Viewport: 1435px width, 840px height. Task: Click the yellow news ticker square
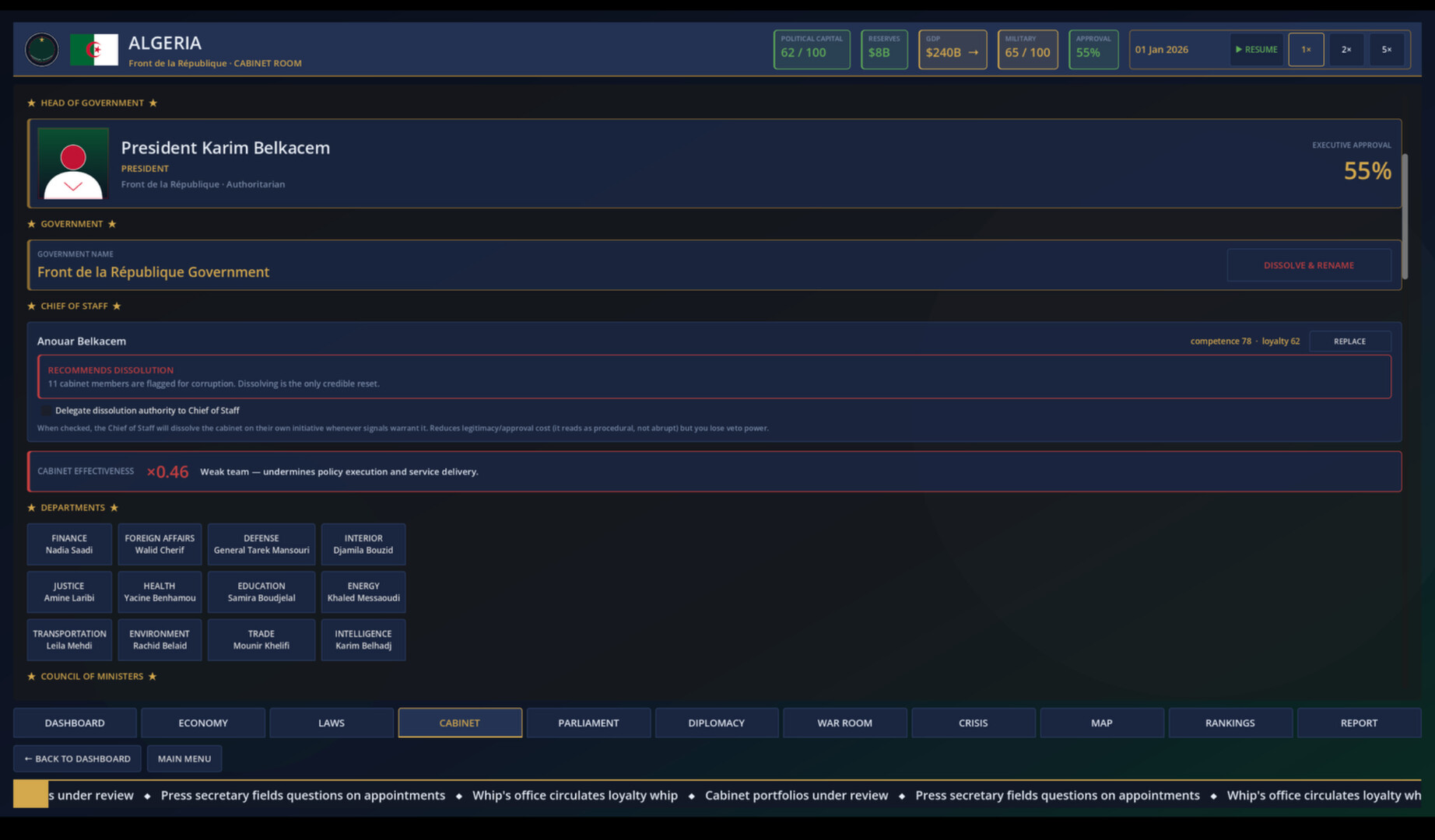pos(31,794)
